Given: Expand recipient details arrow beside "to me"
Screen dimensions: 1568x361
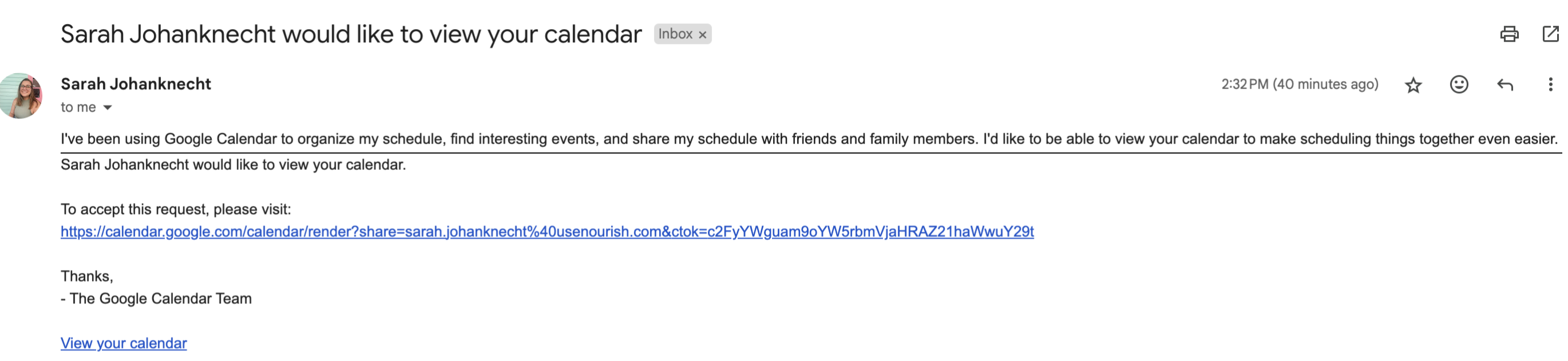Looking at the screenshot, I should coord(108,108).
